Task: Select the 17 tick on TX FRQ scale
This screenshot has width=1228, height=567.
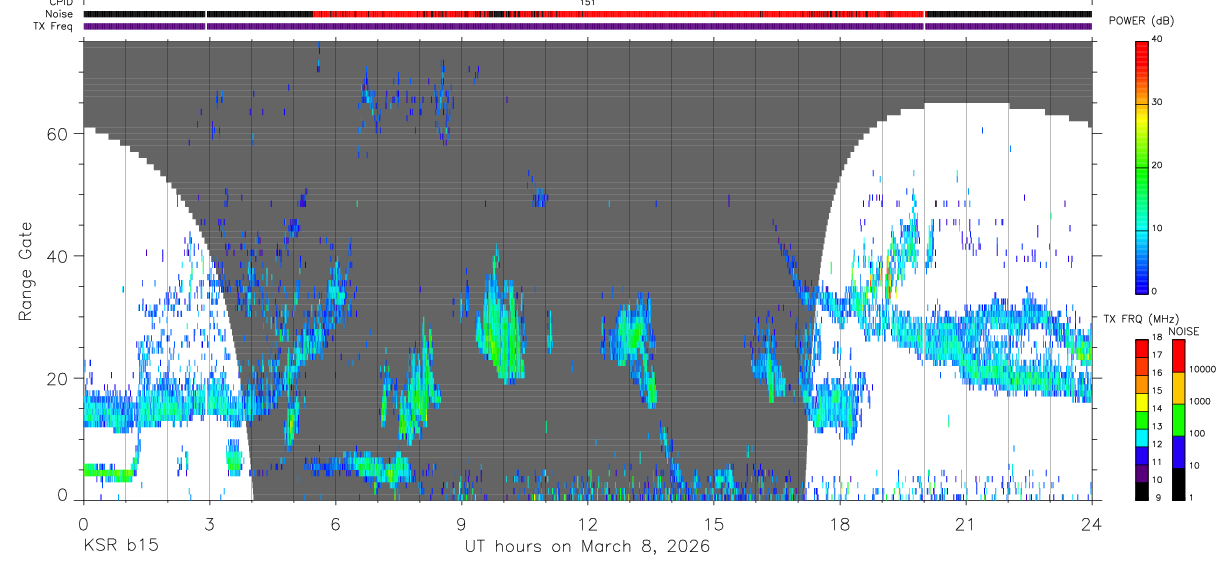Action: 1157,356
